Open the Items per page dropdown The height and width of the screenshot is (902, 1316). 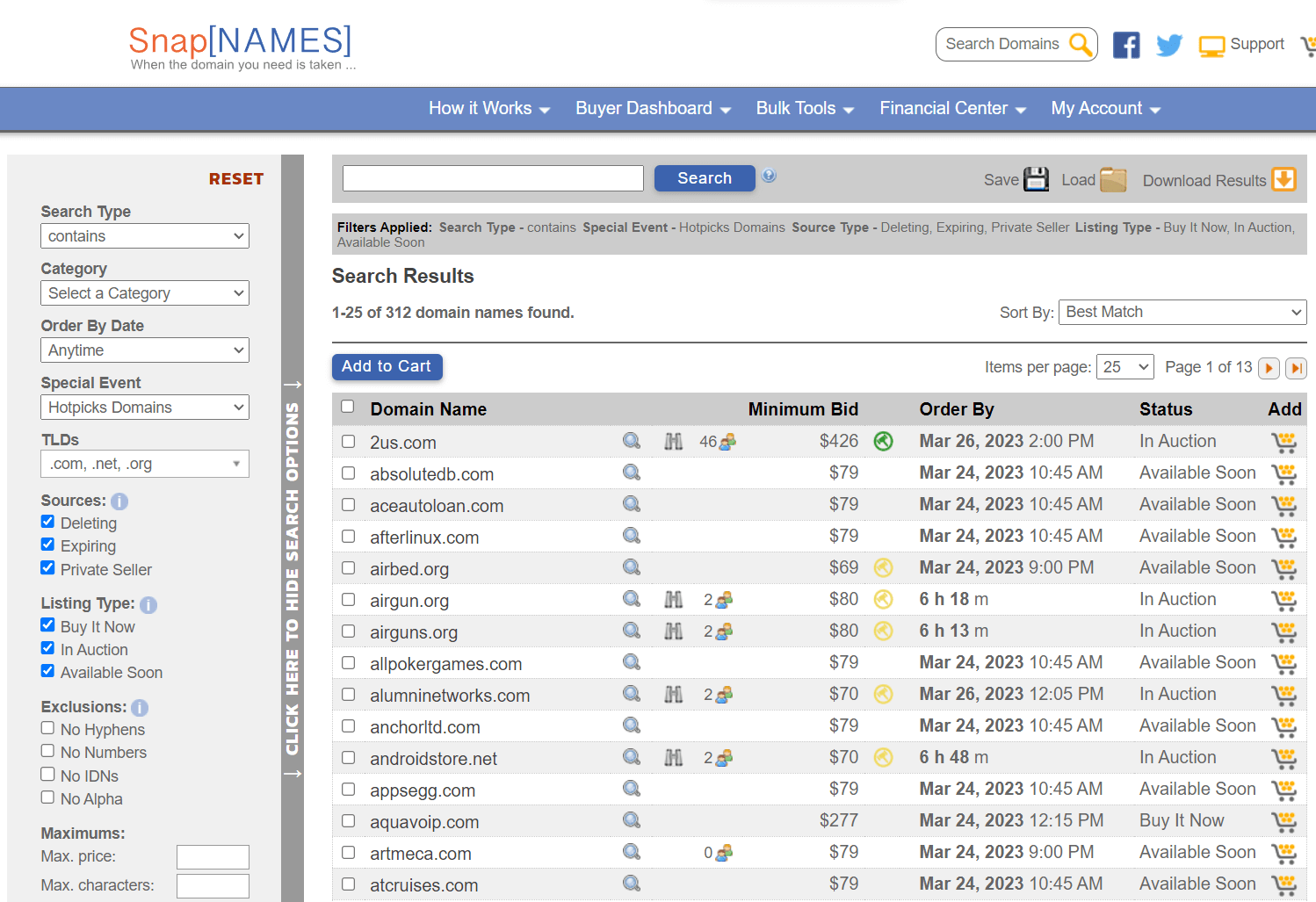[1124, 367]
